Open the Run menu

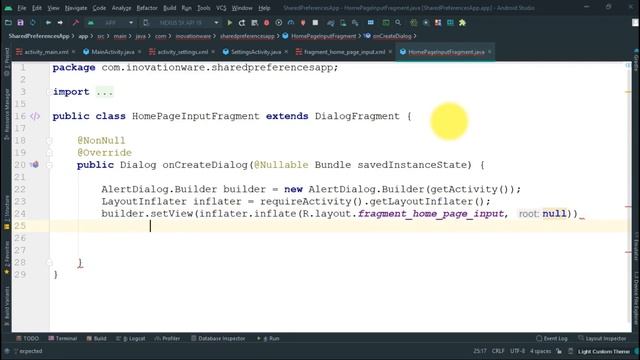tap(187, 8)
